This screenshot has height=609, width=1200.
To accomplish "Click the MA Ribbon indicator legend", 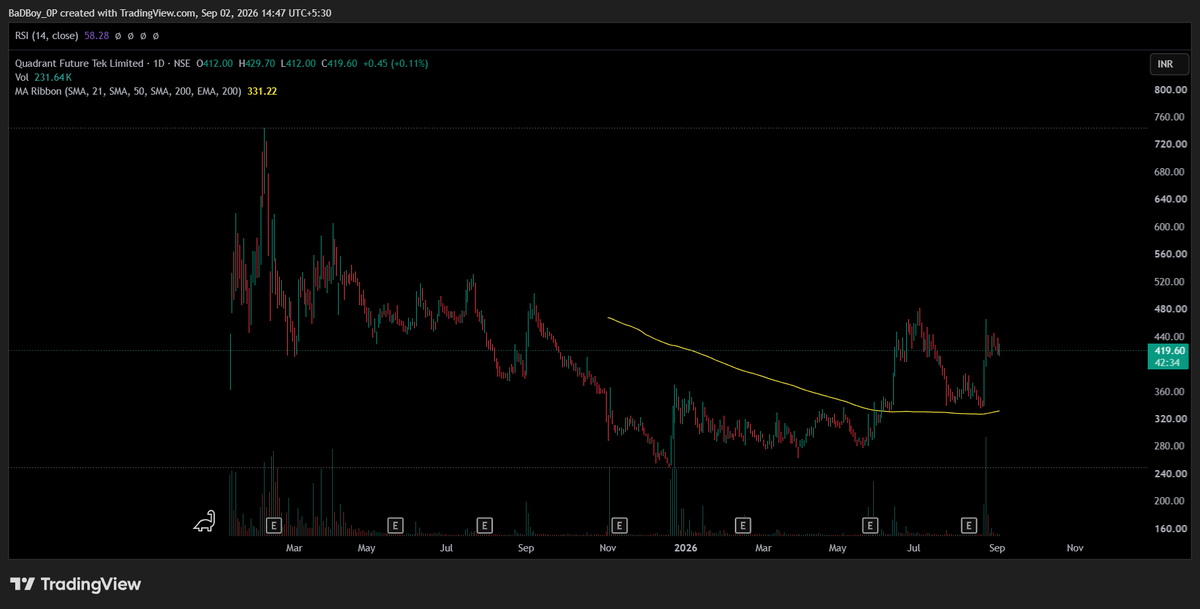I will [x=128, y=91].
